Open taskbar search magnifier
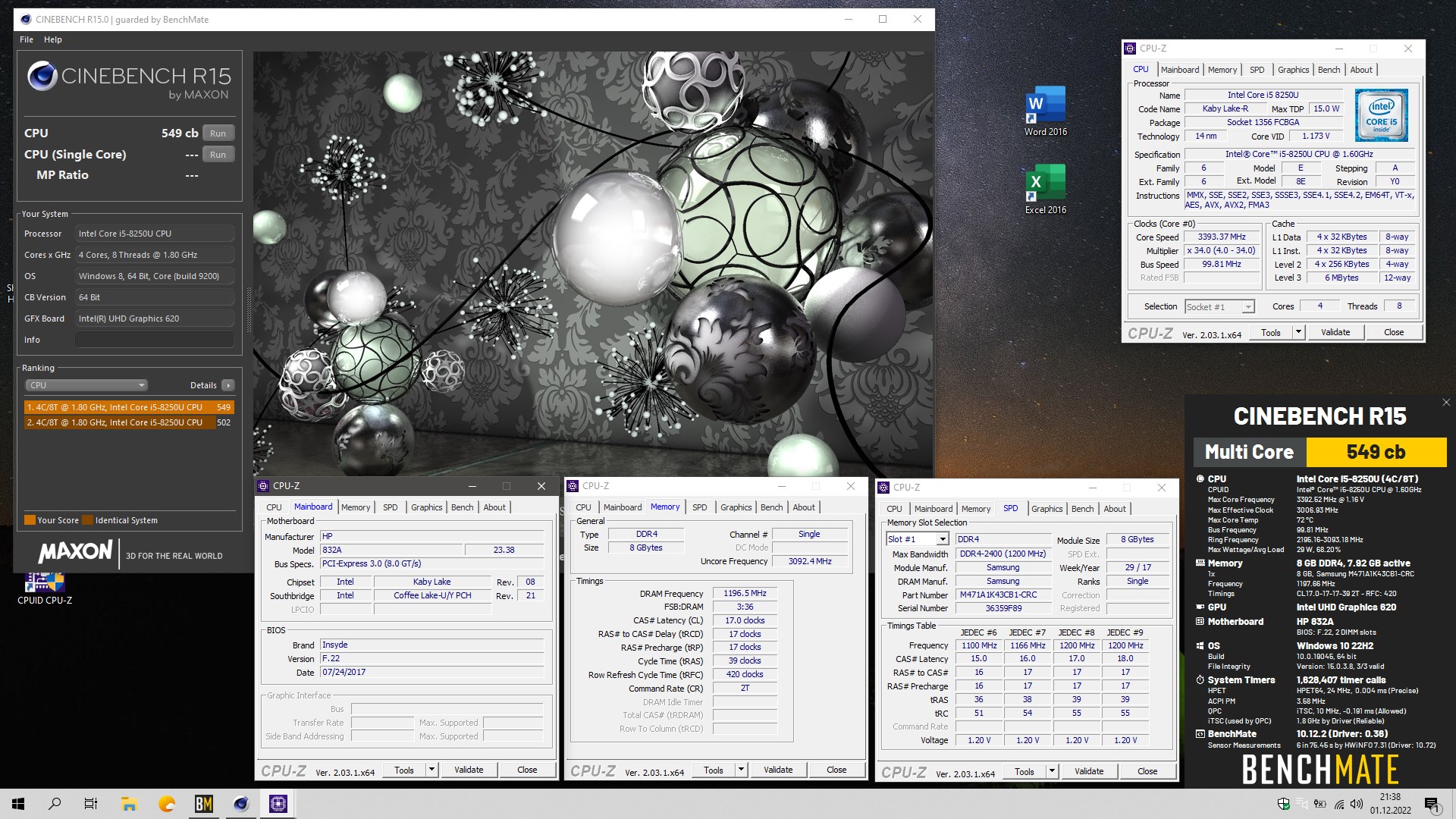 55,804
